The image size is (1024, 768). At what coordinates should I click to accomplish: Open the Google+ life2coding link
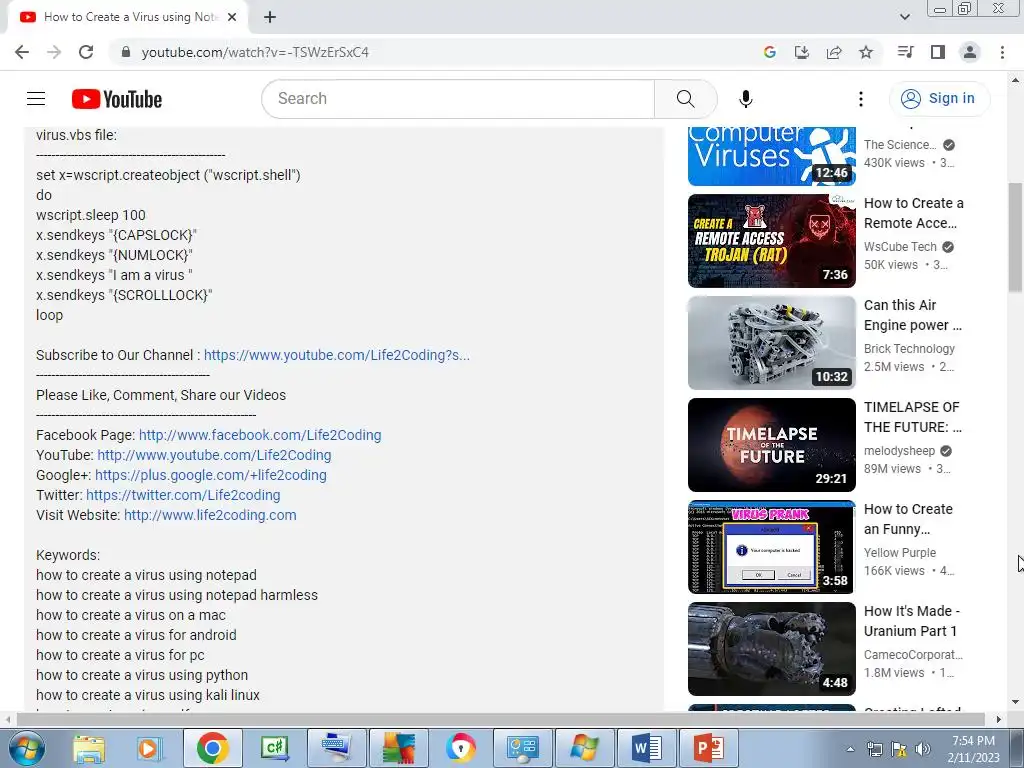211,475
